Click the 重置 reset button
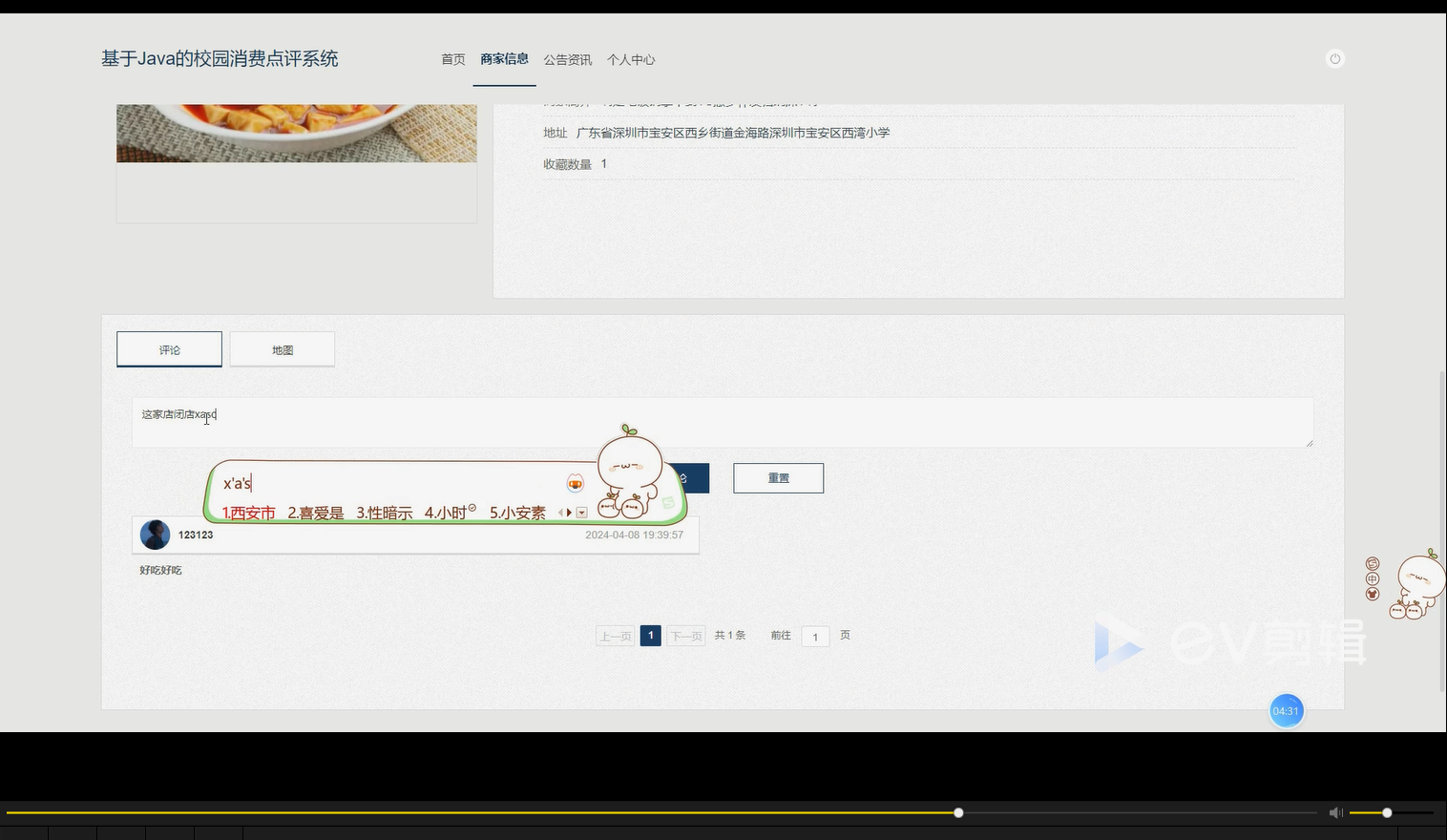Viewport: 1447px width, 840px height. tap(778, 477)
